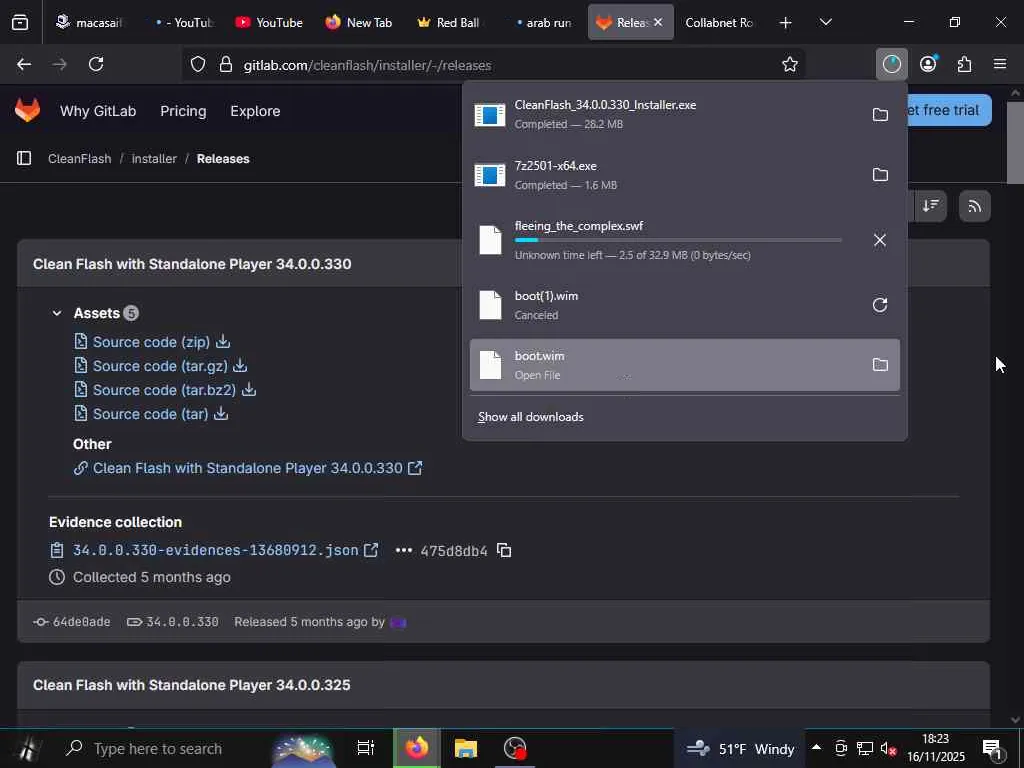The image size is (1024, 768).
Task: Show CleanFlash installer in folder
Action: point(880,115)
